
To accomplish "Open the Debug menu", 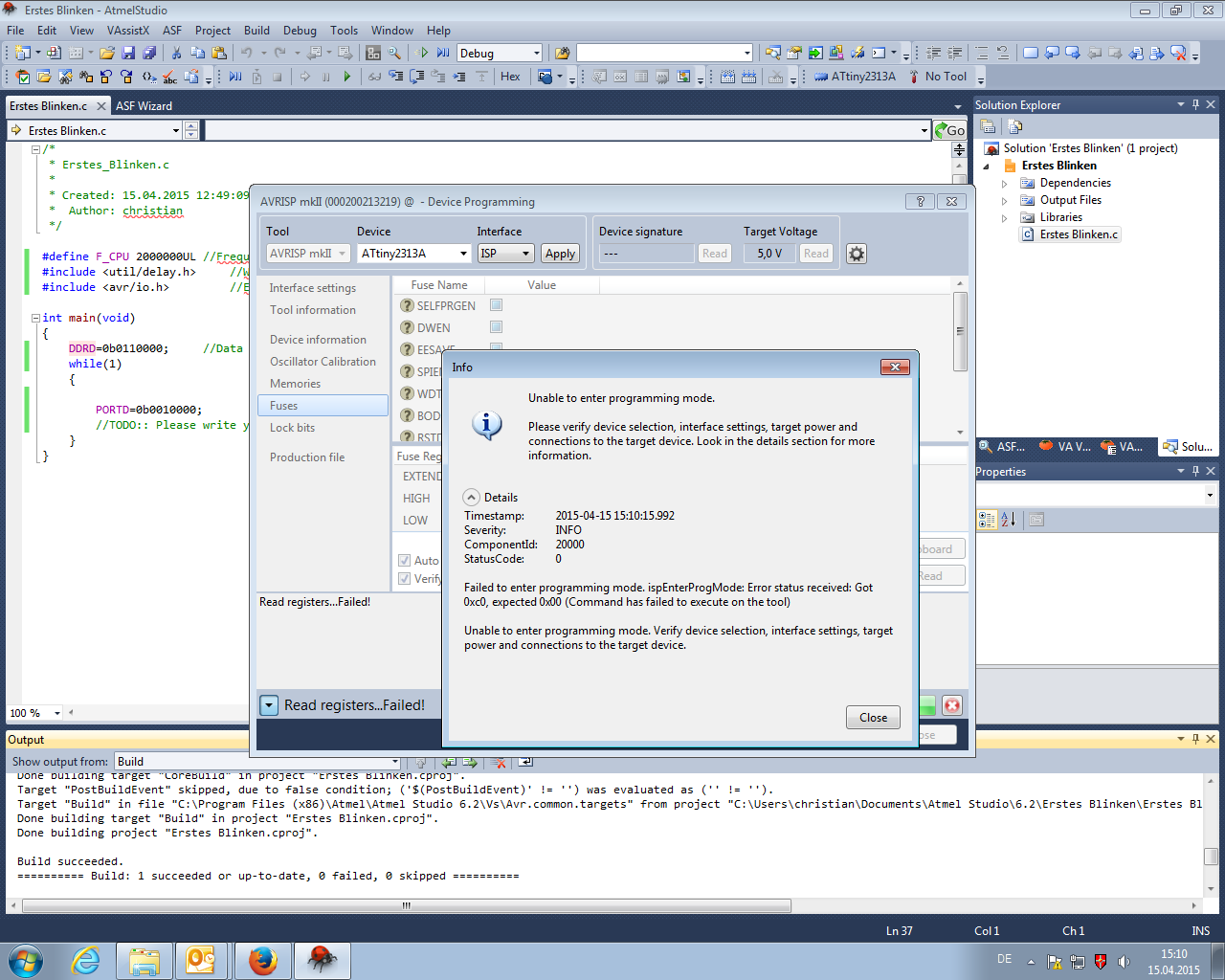I will (300, 31).
